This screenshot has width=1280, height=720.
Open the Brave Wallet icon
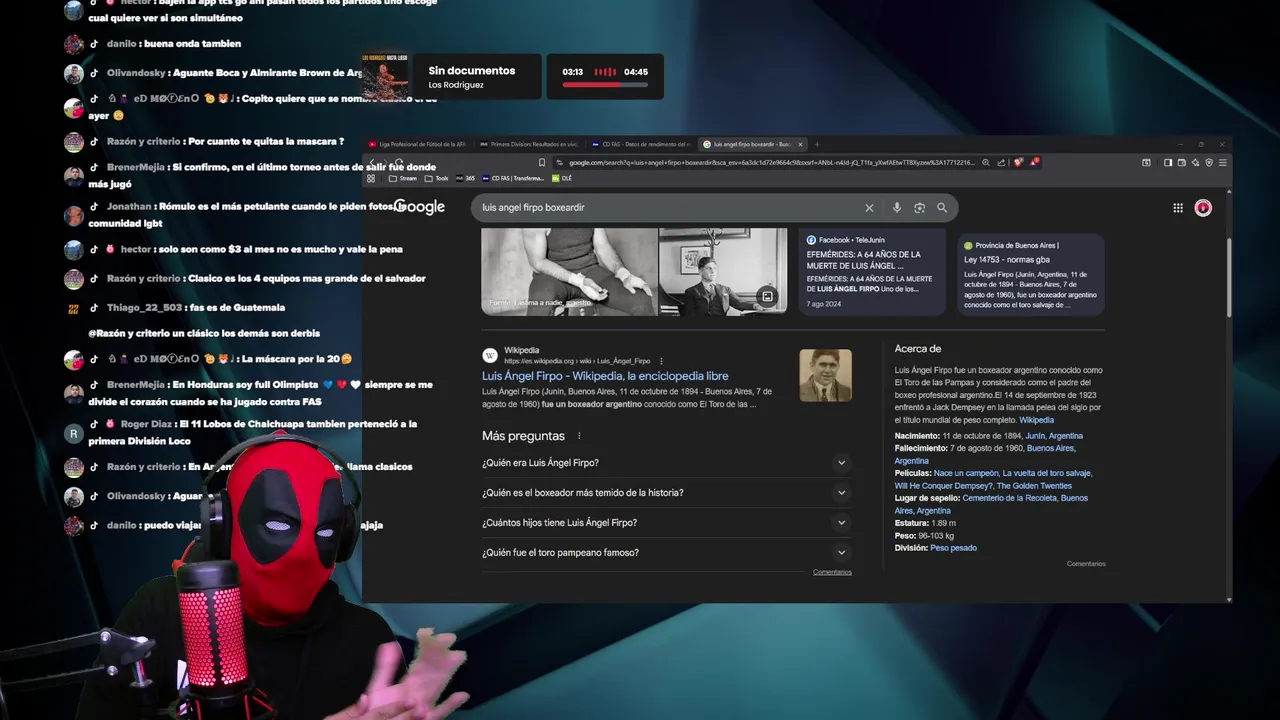(x=1181, y=162)
